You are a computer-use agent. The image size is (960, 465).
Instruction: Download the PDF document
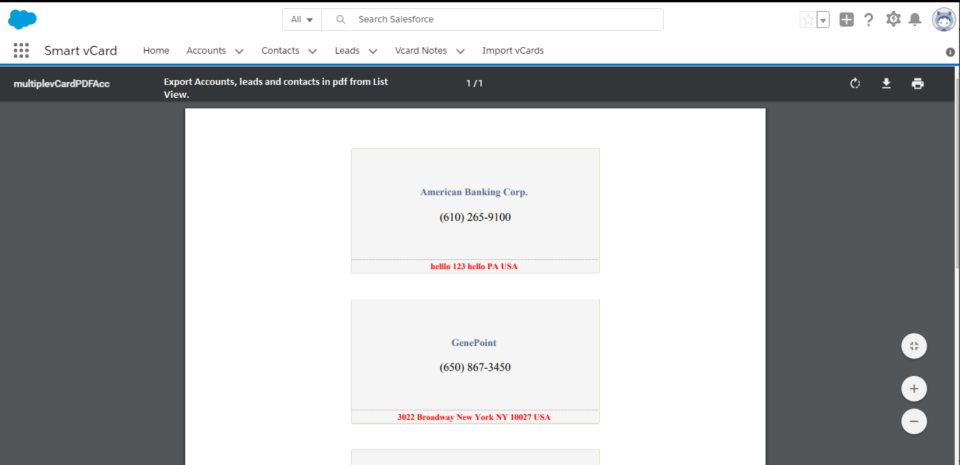[x=886, y=83]
